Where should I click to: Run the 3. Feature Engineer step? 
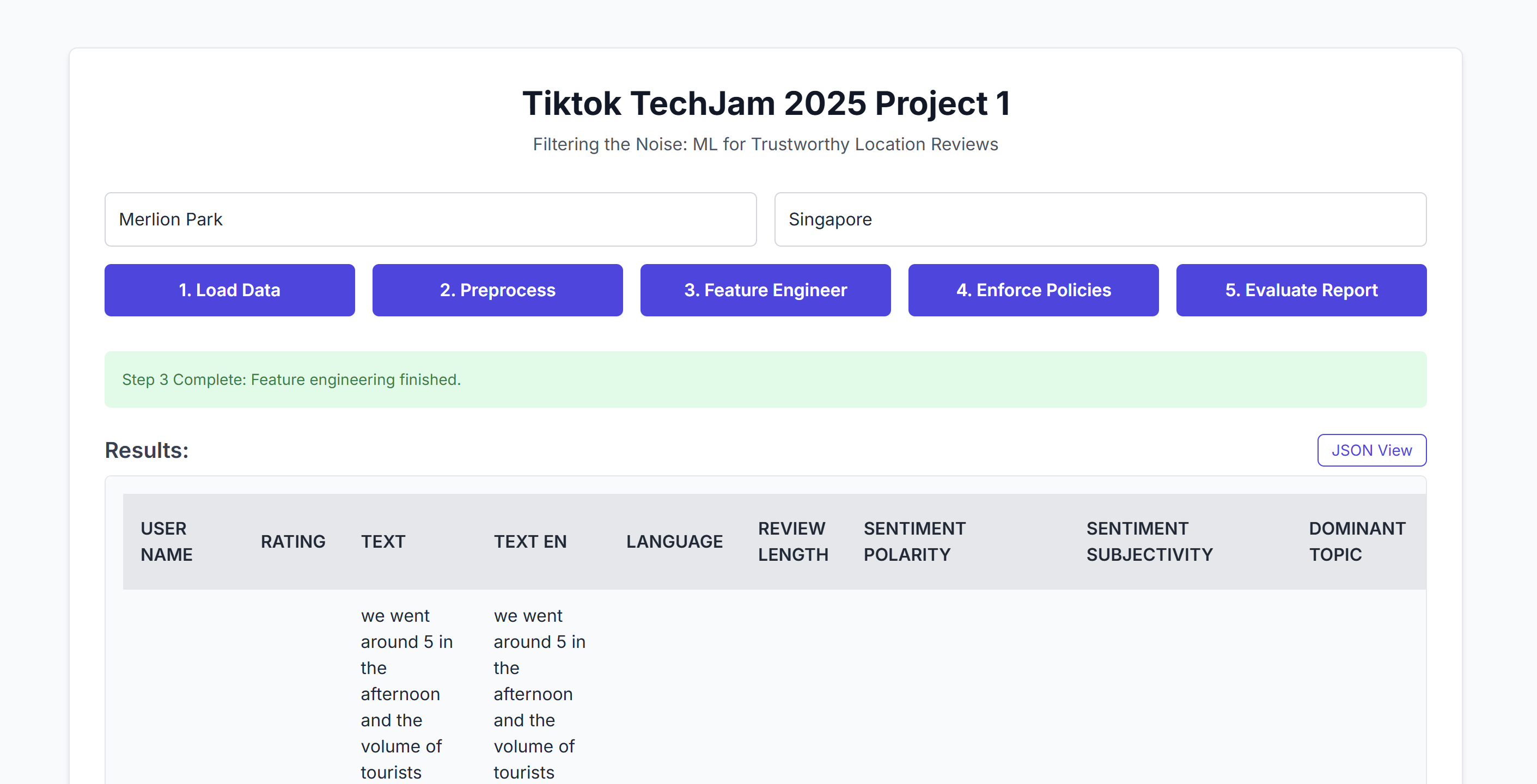click(x=765, y=290)
